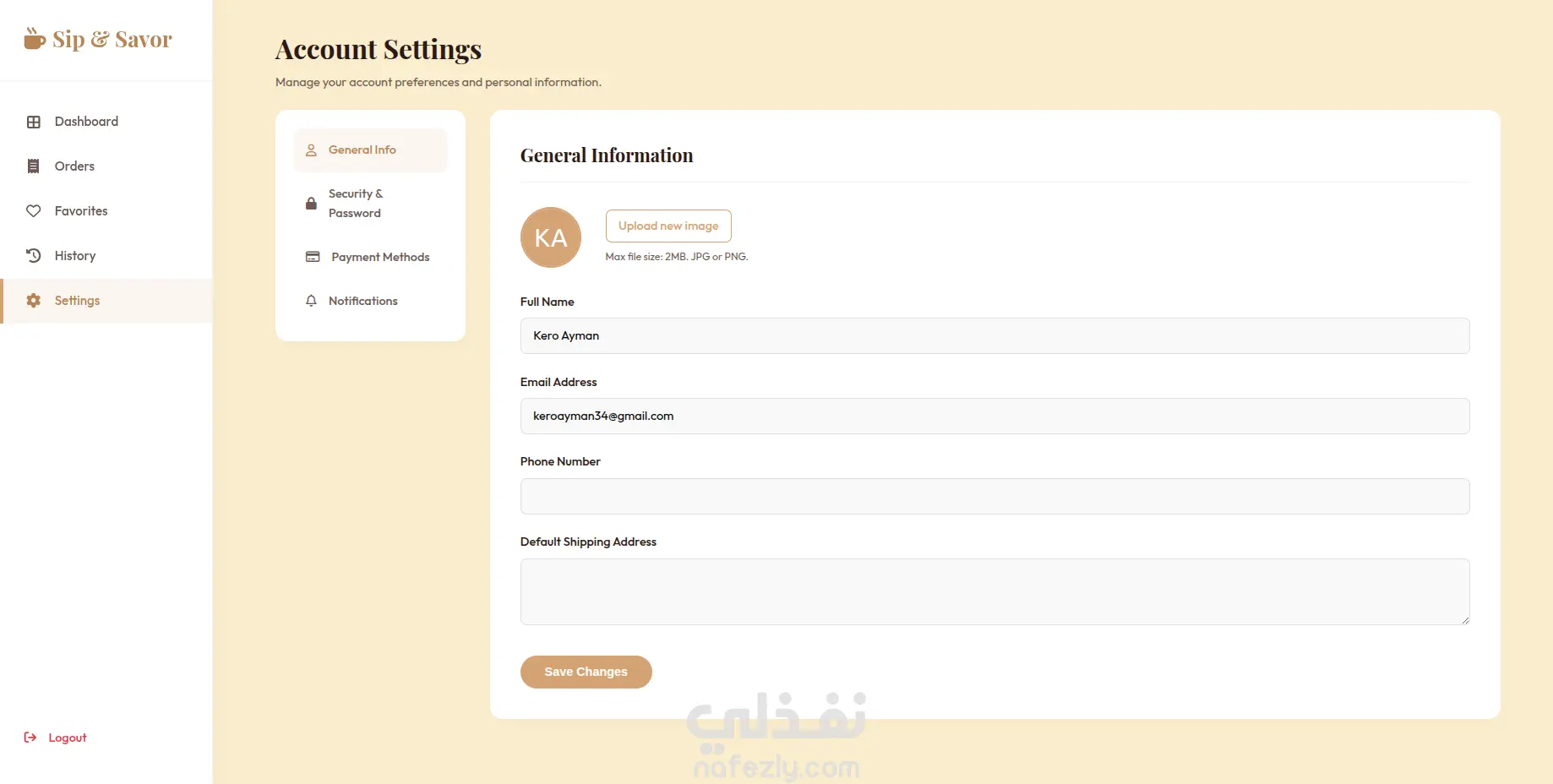1553x784 pixels.
Task: Click the Orders receipt icon
Action: (x=34, y=166)
